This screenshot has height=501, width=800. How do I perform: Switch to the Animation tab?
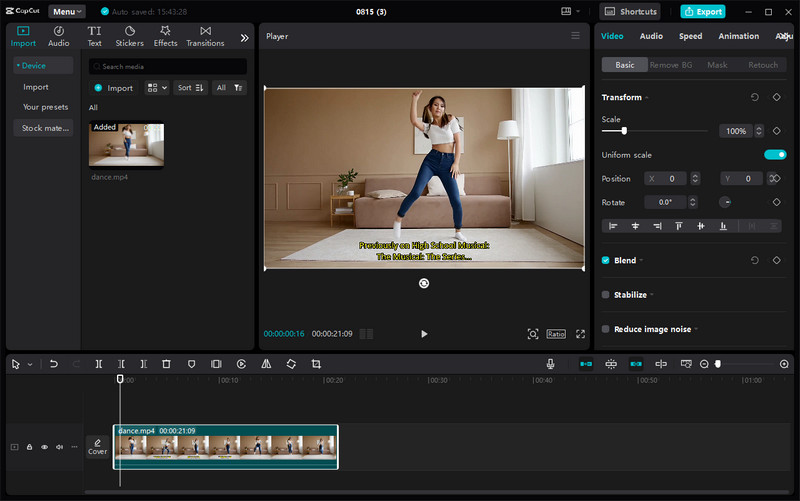(x=738, y=36)
